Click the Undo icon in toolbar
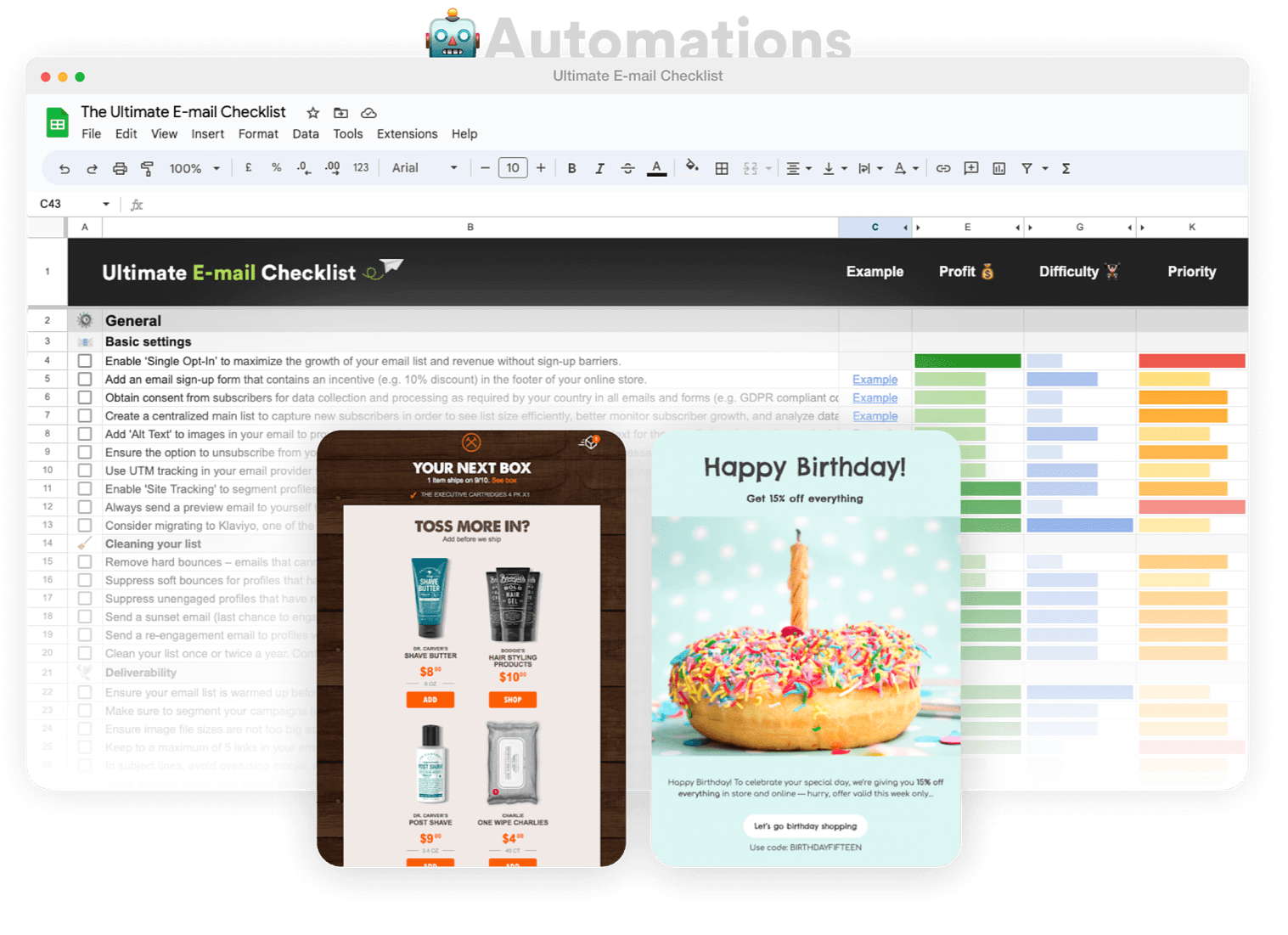This screenshot has width=1288, height=935. click(65, 169)
